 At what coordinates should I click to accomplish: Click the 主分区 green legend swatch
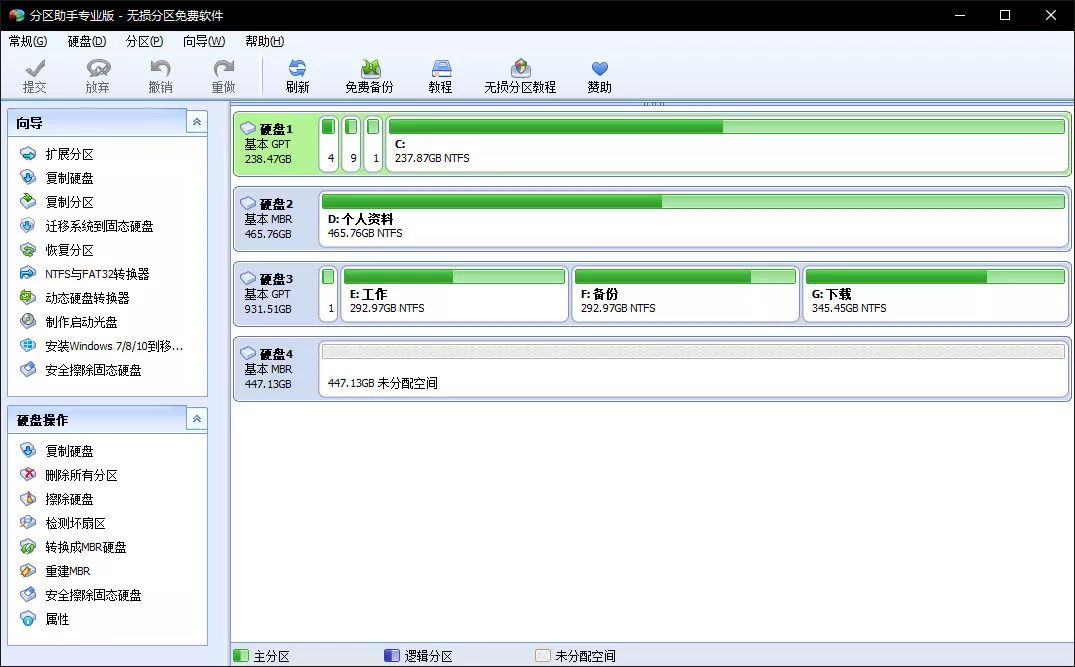pyautogui.click(x=241, y=655)
